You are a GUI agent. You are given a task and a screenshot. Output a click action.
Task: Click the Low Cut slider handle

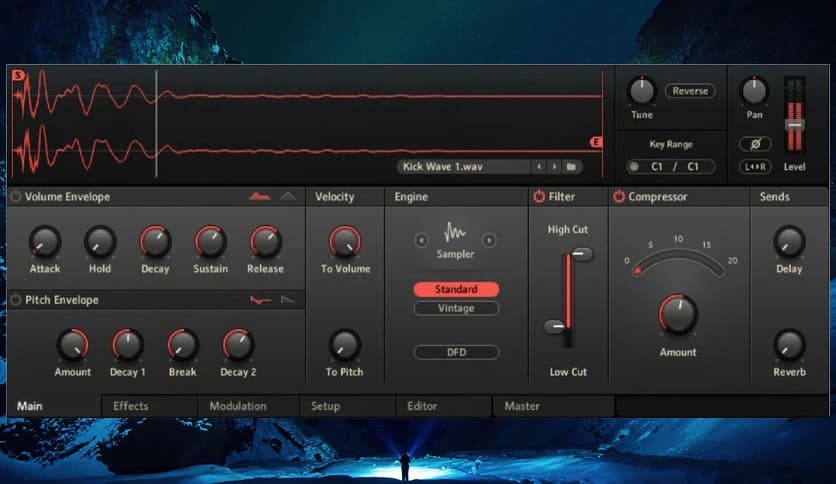pos(554,326)
